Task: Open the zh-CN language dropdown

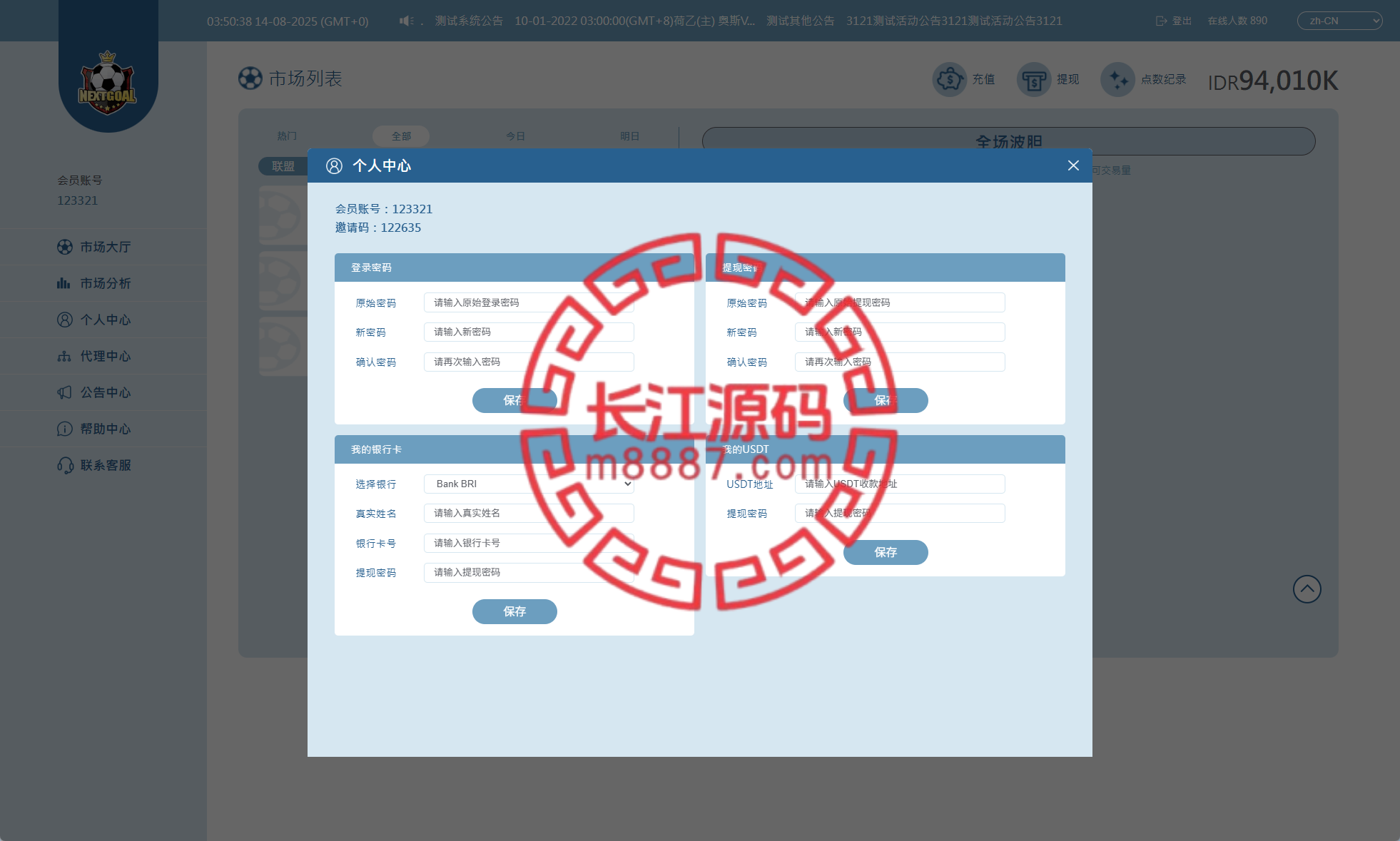Action: (1339, 21)
